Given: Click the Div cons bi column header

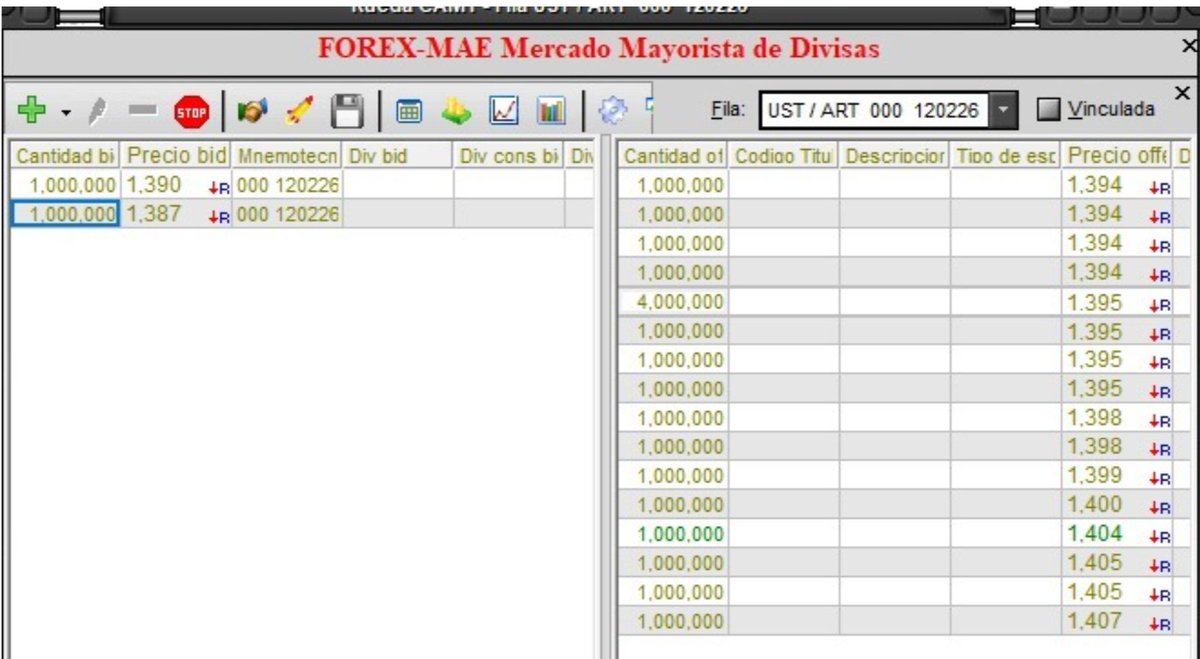Looking at the screenshot, I should click(510, 157).
